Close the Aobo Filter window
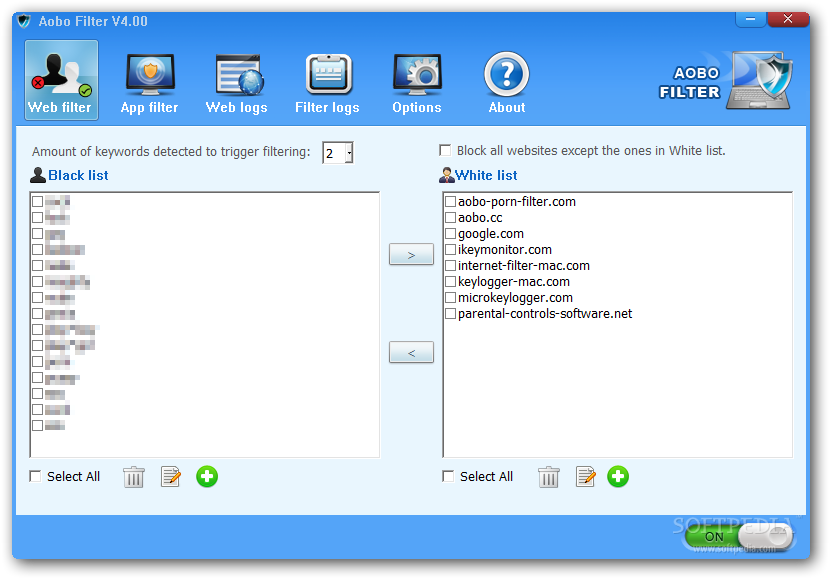This screenshot has width=830, height=579. [x=788, y=20]
